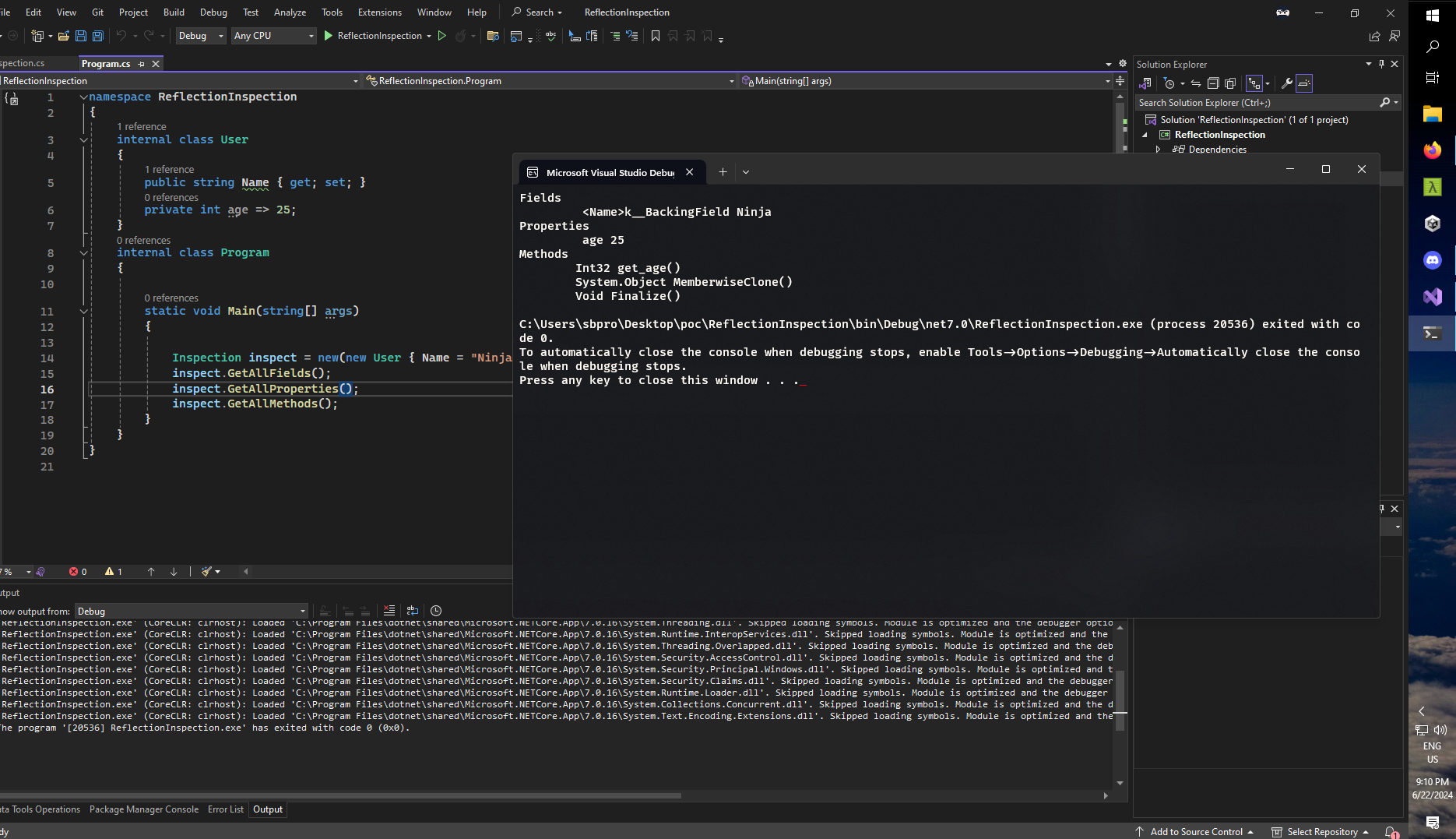1456x839 pixels.
Task: Open Discord from the taskbar
Action: click(x=1432, y=260)
